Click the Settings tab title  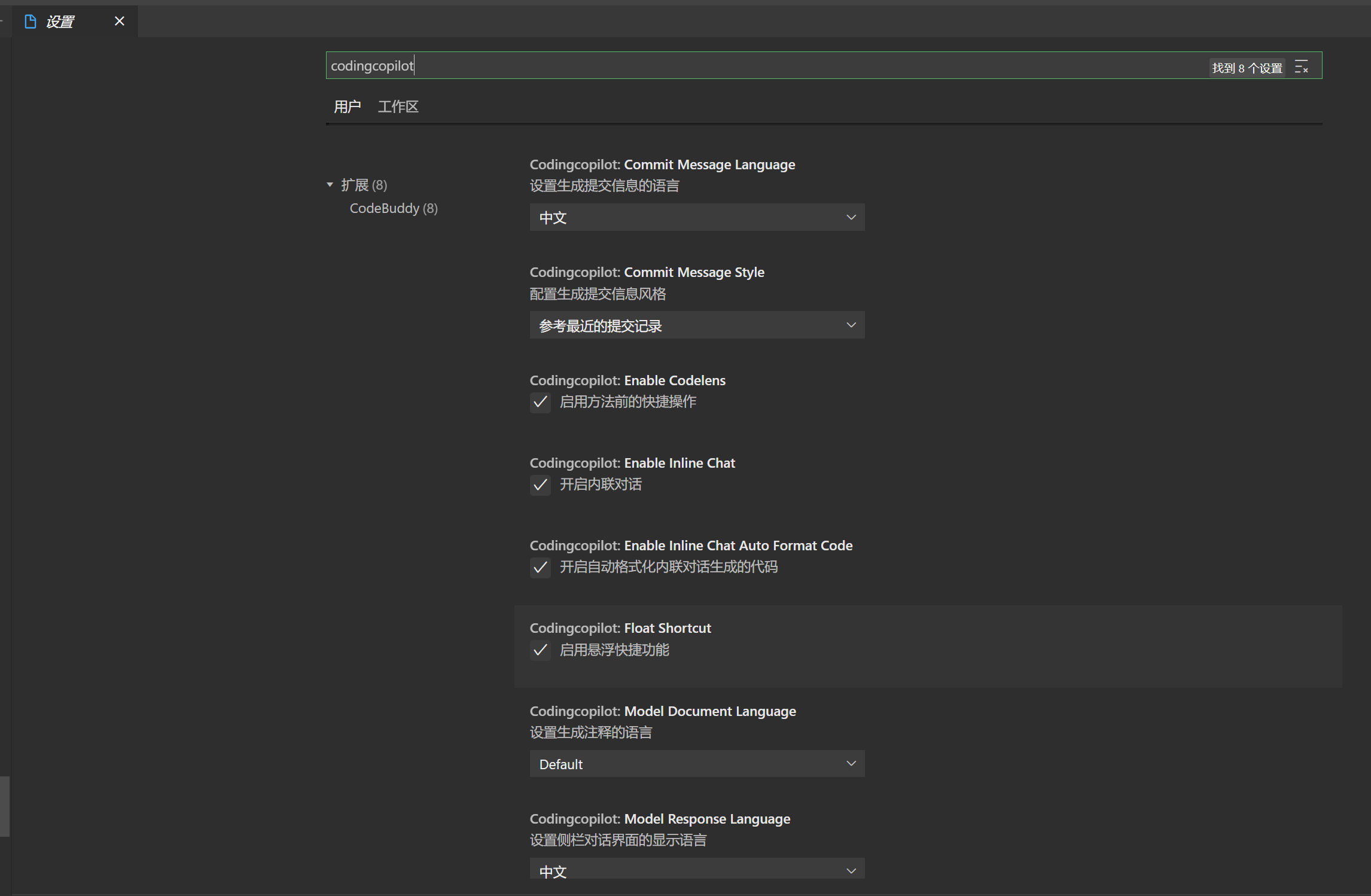[x=60, y=22]
